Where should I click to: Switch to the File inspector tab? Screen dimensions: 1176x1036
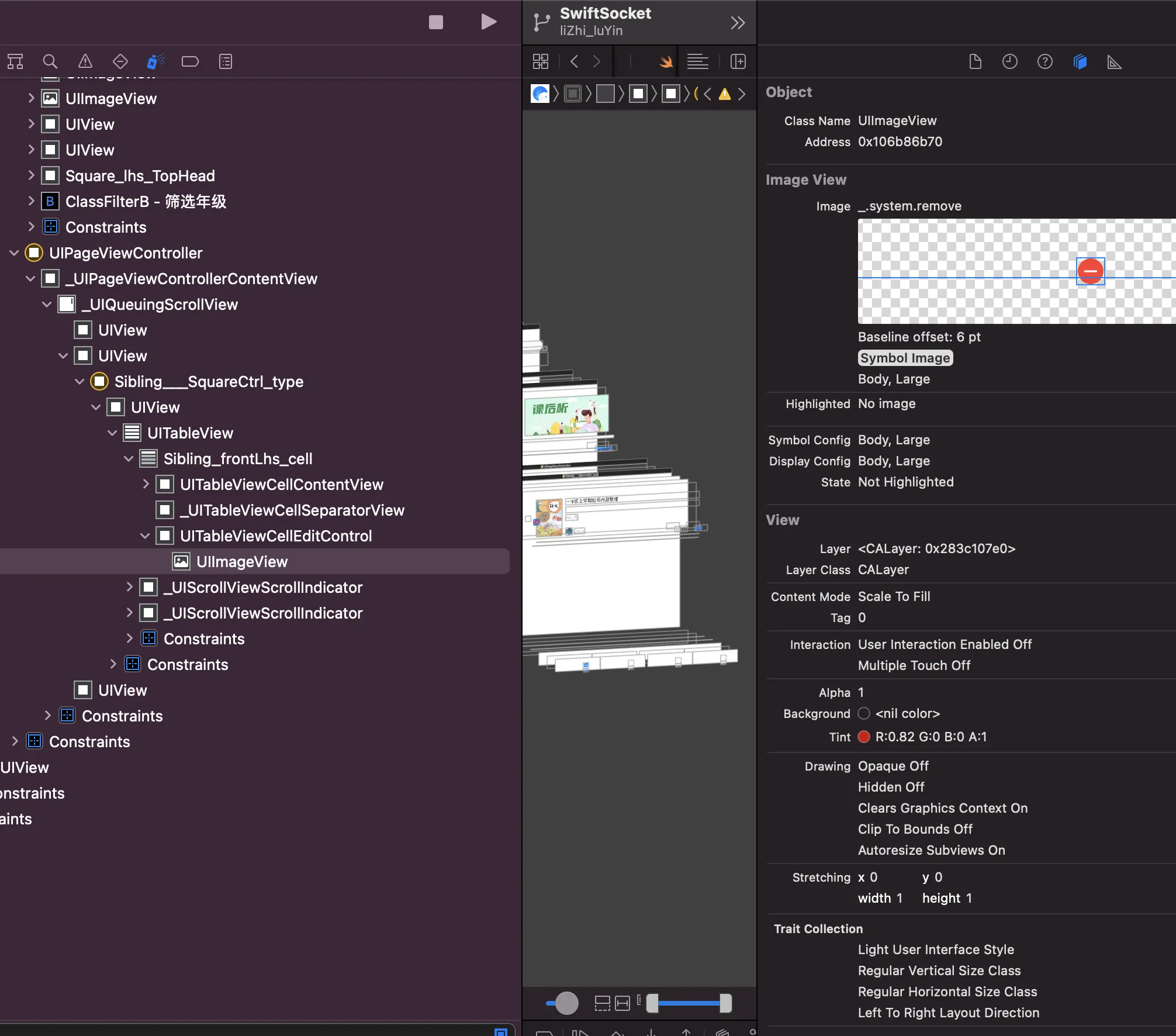(x=975, y=61)
